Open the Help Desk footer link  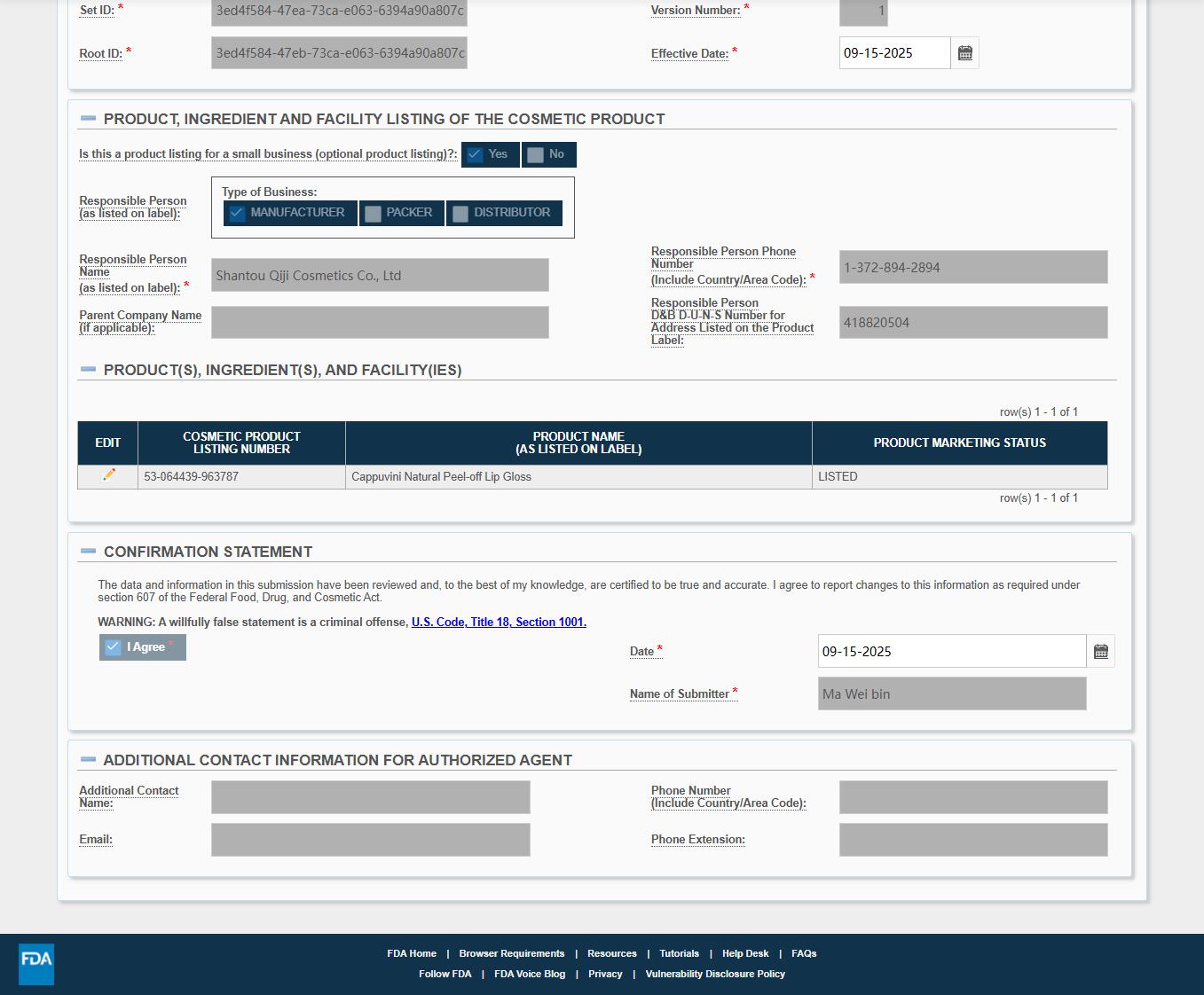[x=745, y=954]
